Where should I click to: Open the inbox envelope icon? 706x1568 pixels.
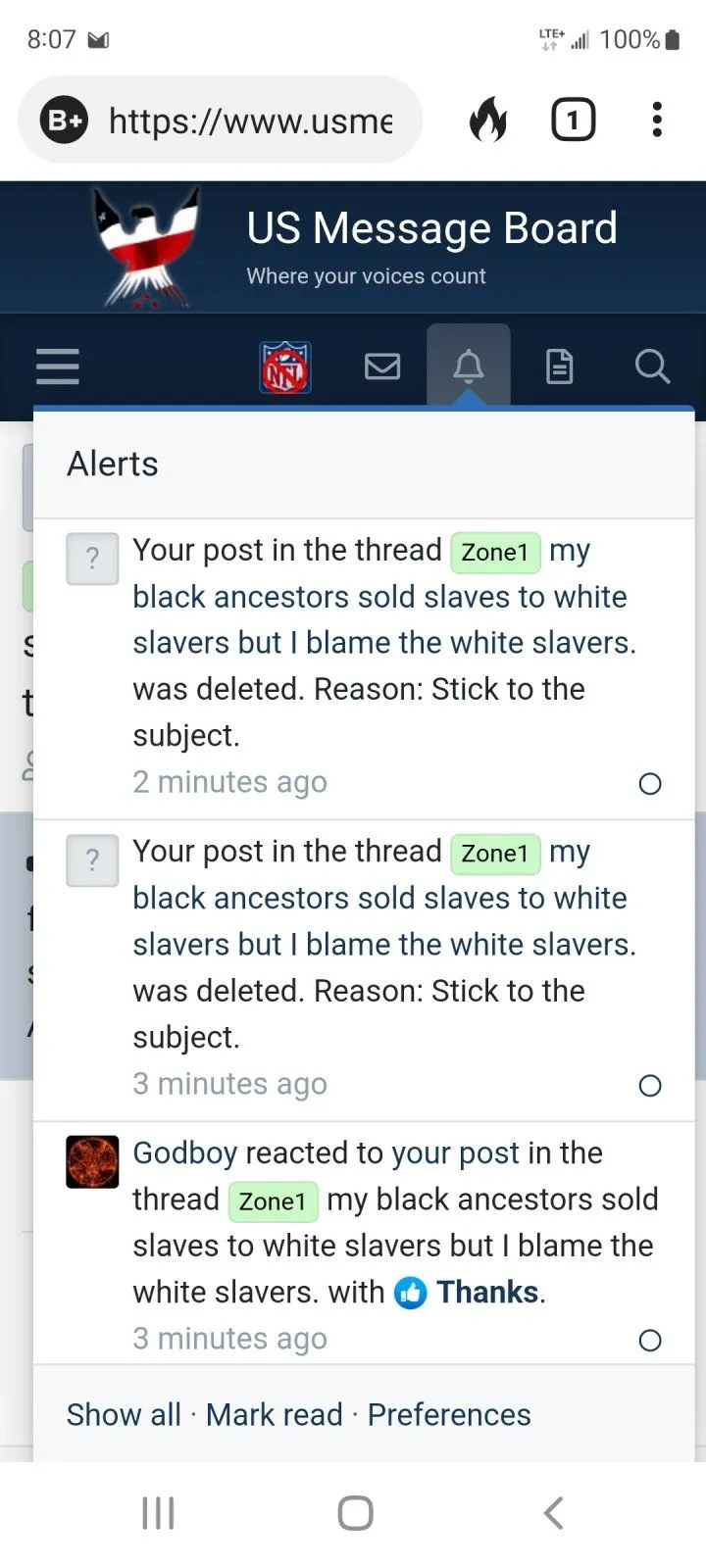382,367
